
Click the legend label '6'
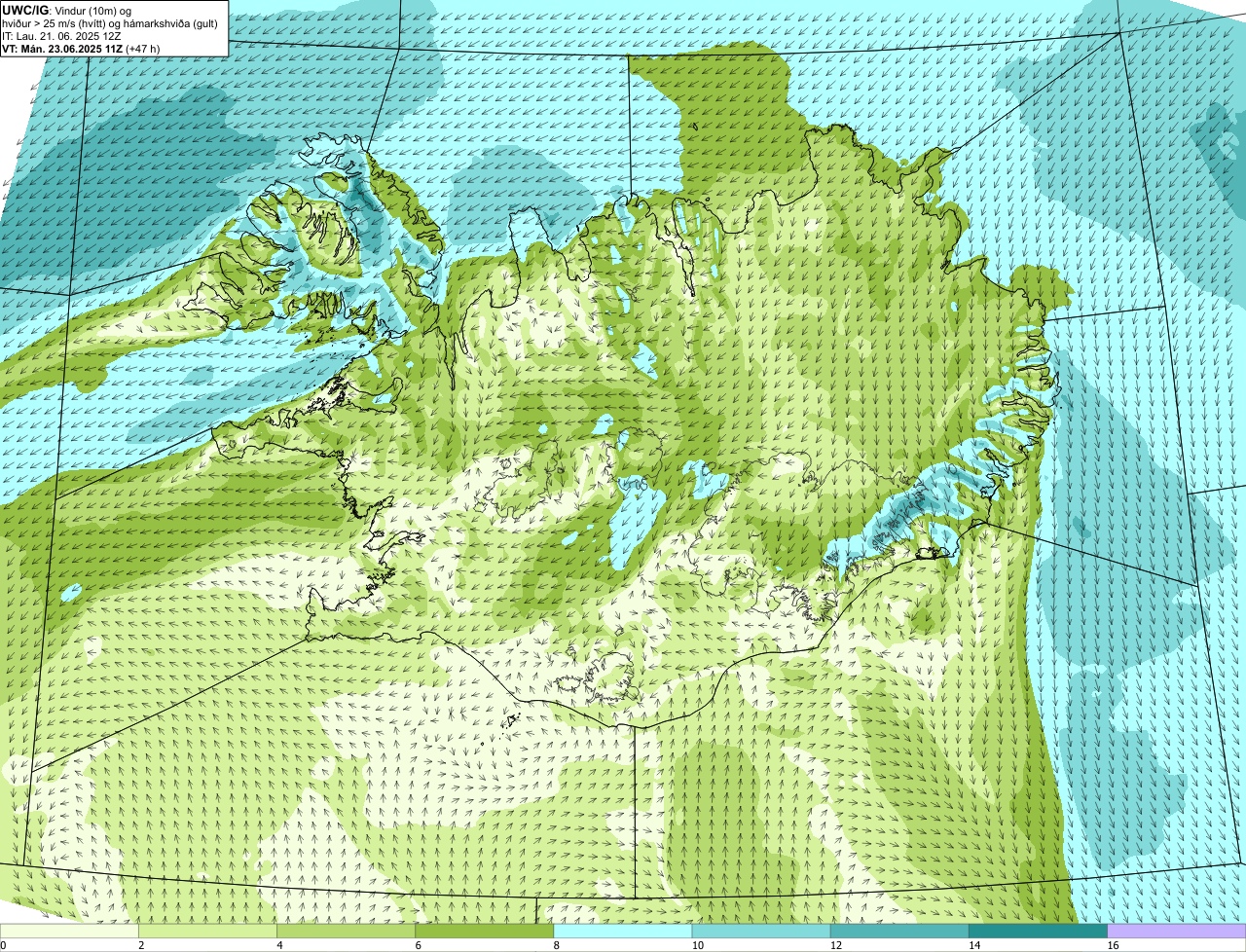point(418,945)
